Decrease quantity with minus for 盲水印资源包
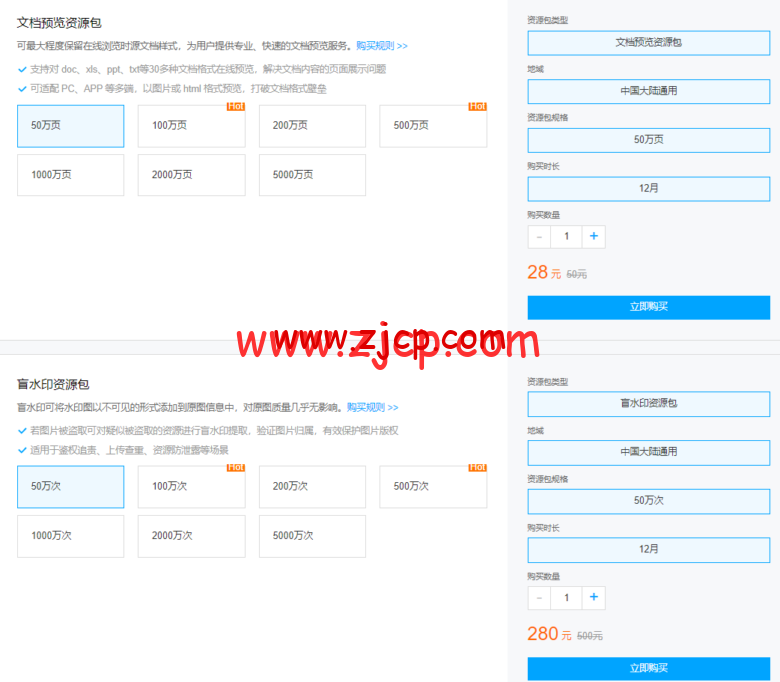 tap(539, 597)
